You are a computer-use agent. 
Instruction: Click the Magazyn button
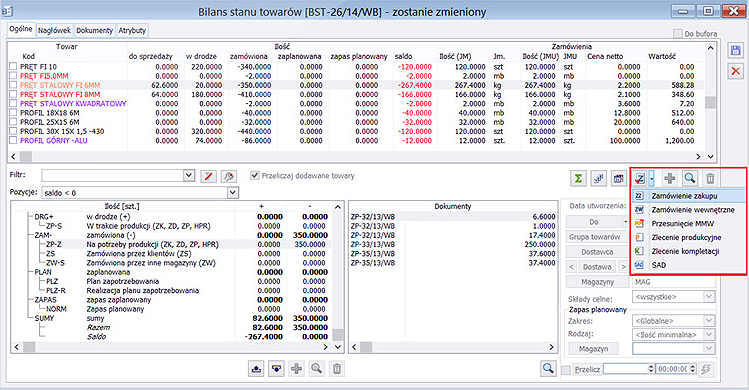(593, 348)
